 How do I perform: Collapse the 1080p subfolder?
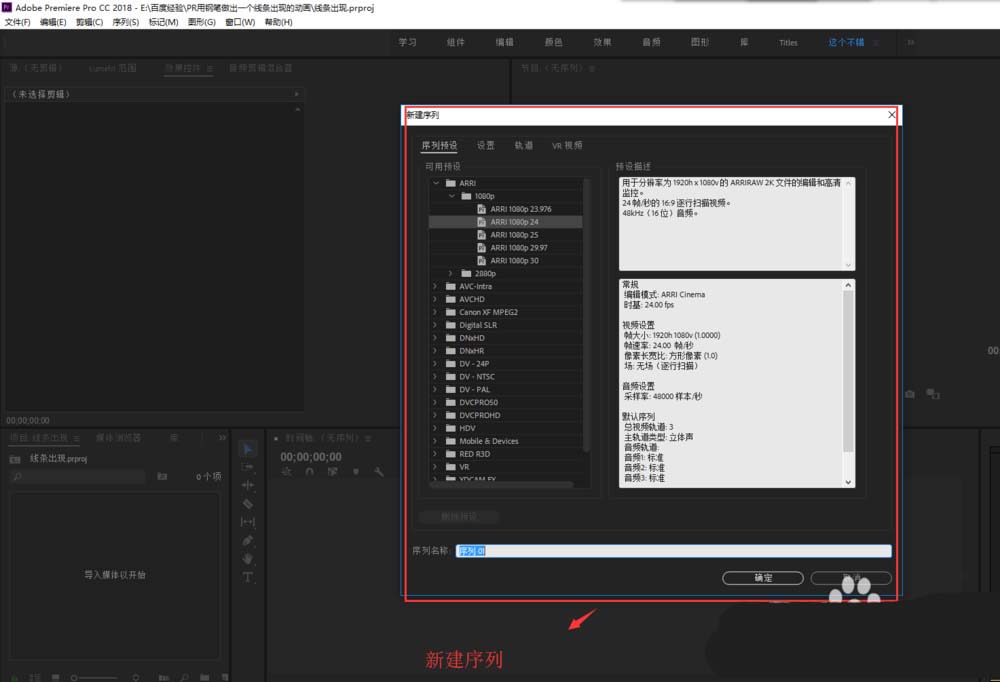(452, 196)
